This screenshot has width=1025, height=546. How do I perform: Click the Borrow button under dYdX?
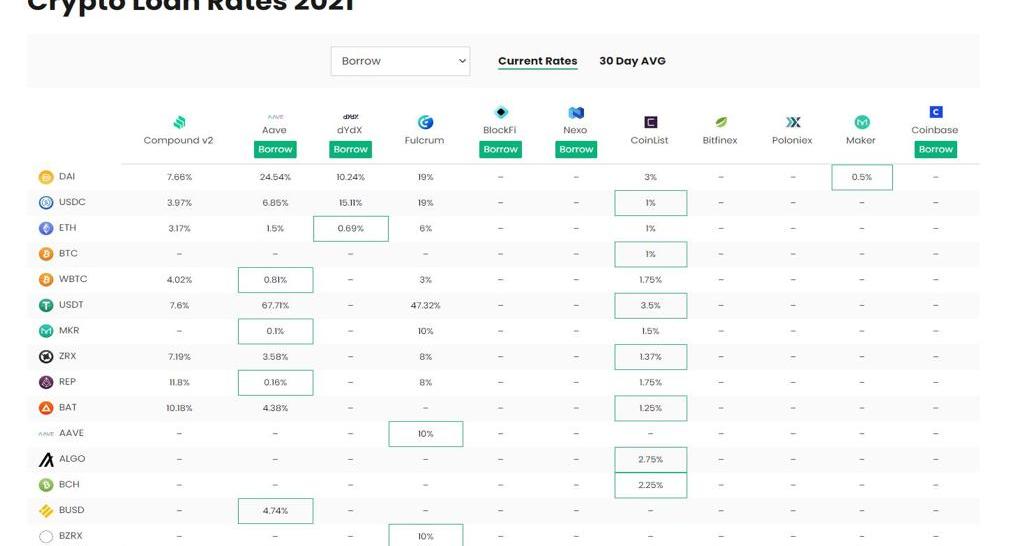pos(350,149)
